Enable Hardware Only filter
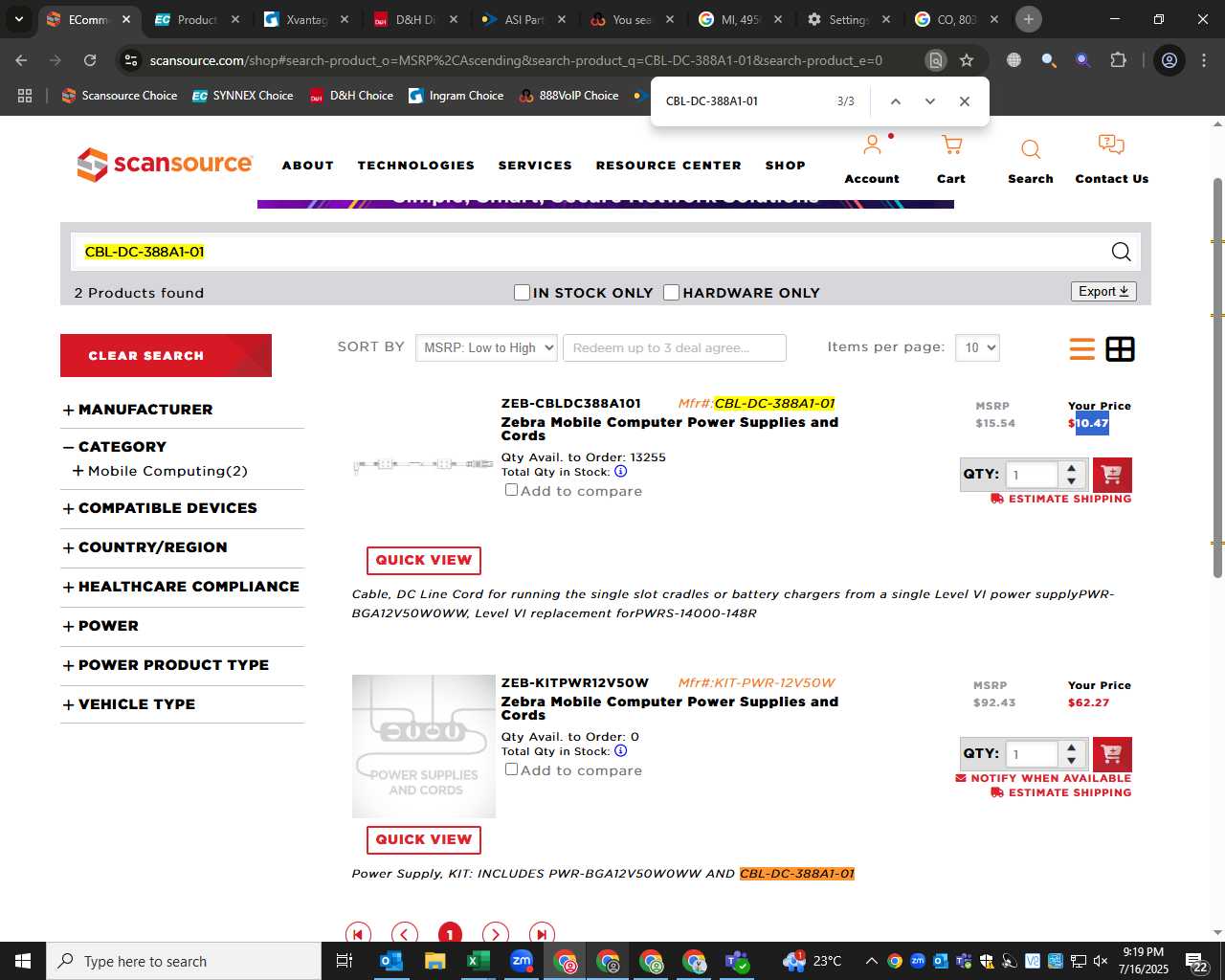 (671, 292)
